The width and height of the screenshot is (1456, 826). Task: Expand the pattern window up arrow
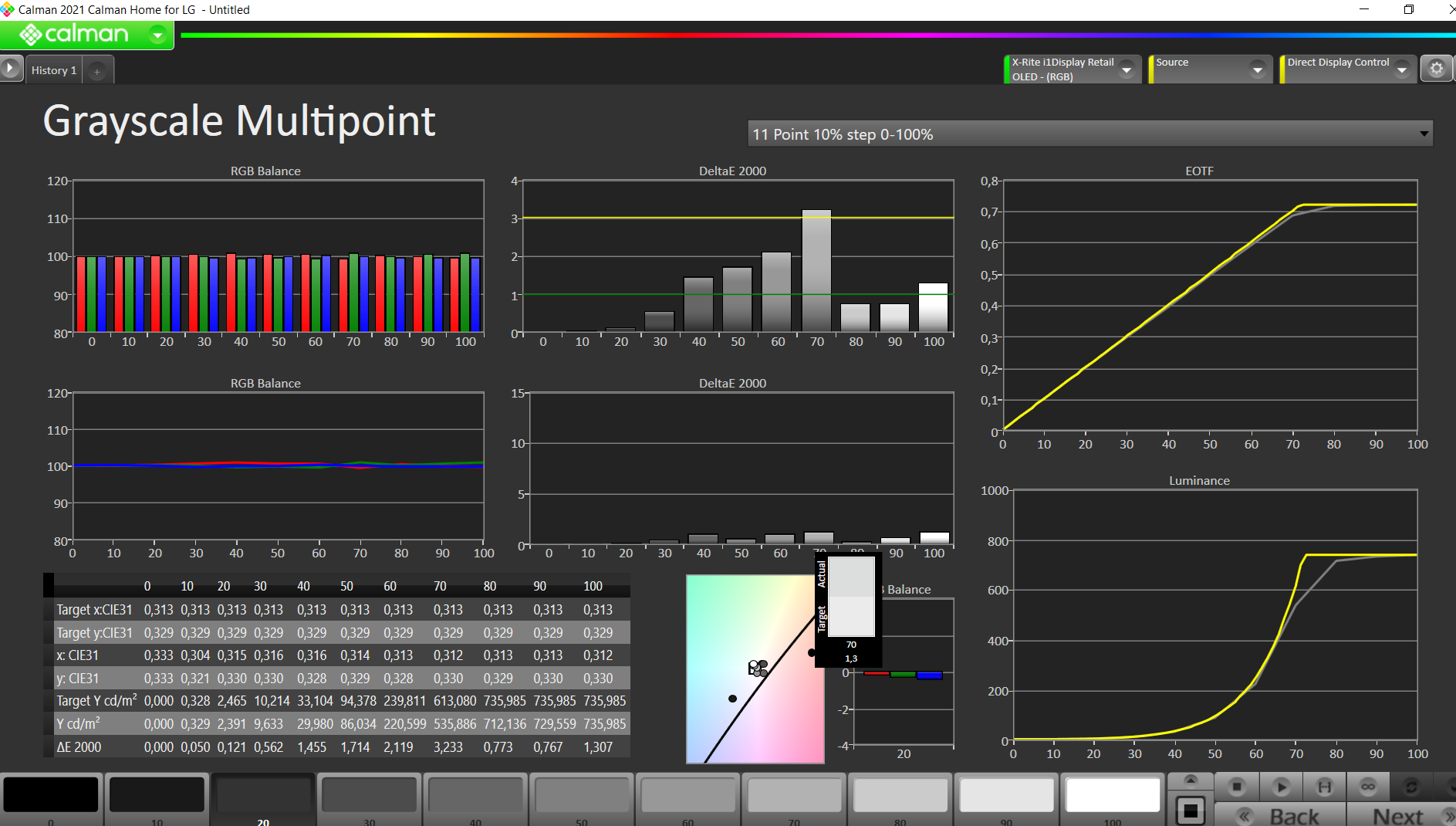(x=1191, y=780)
